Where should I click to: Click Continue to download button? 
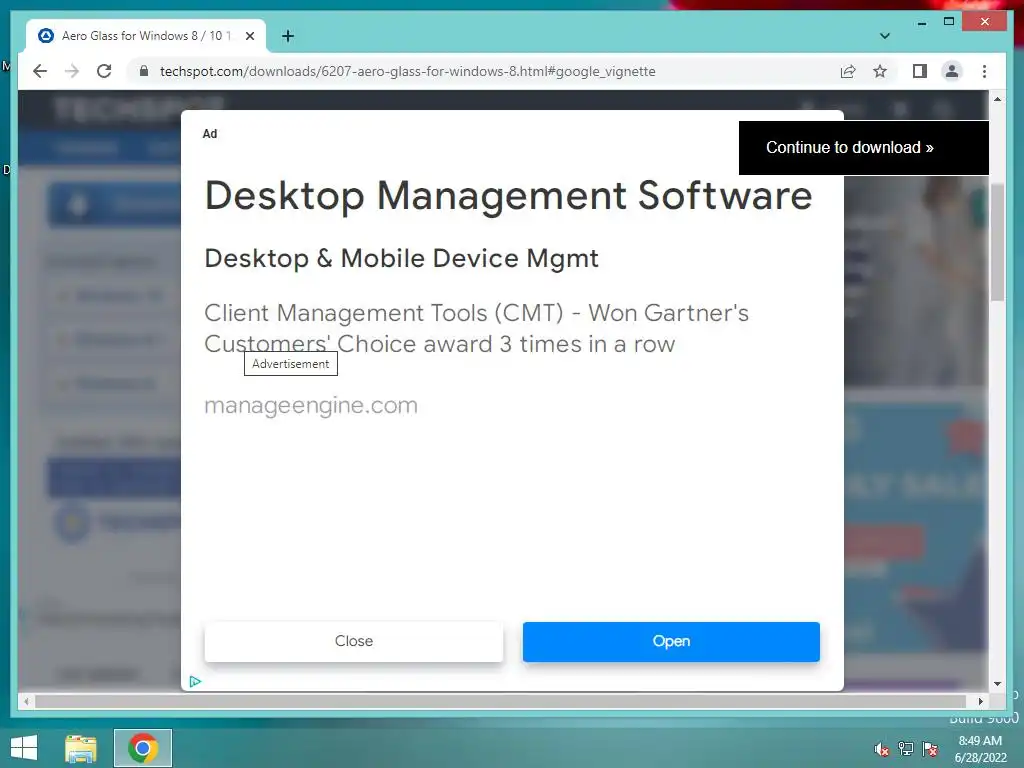click(x=863, y=148)
